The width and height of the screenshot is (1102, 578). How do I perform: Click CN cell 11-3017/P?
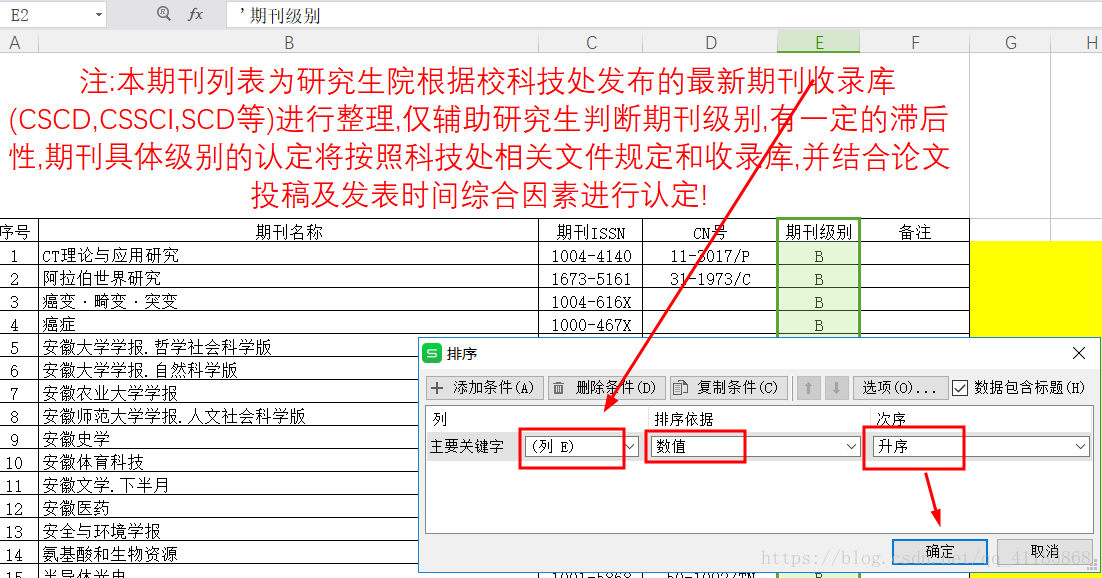click(x=711, y=256)
